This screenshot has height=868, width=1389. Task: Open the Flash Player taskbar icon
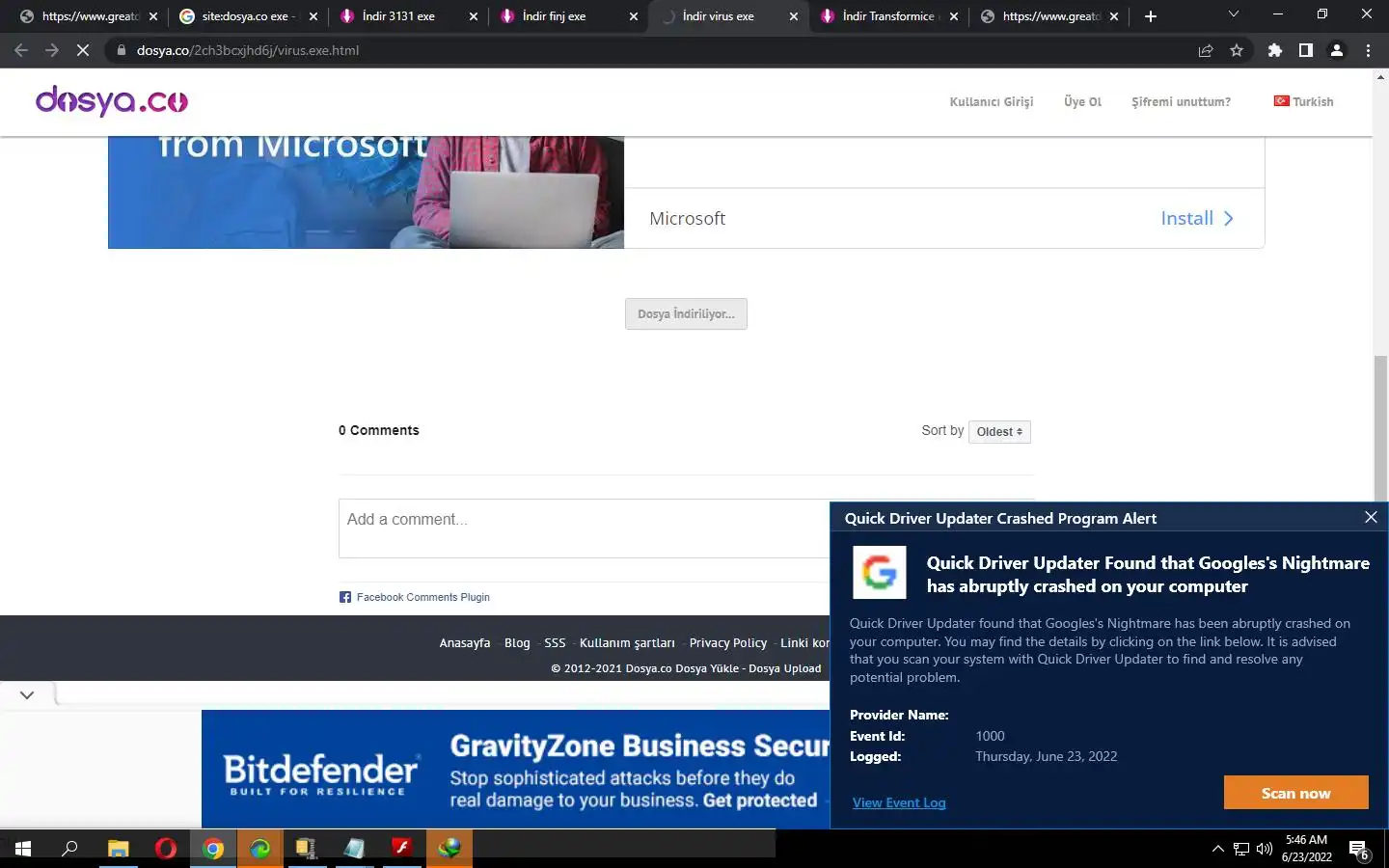pyautogui.click(x=402, y=849)
